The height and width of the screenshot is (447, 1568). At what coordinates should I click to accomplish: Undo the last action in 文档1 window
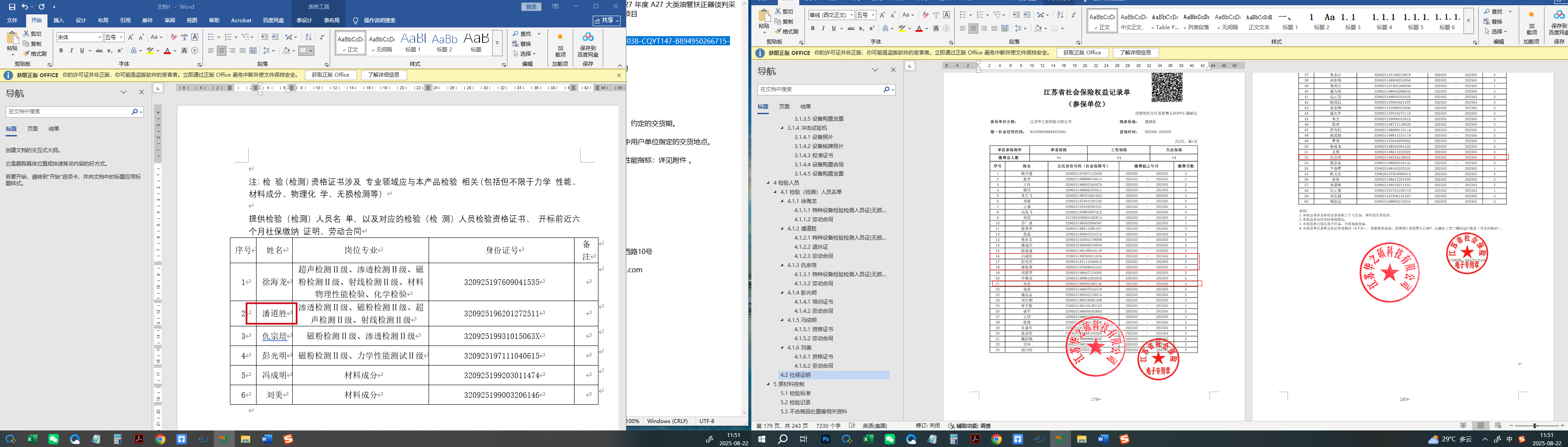[x=25, y=7]
